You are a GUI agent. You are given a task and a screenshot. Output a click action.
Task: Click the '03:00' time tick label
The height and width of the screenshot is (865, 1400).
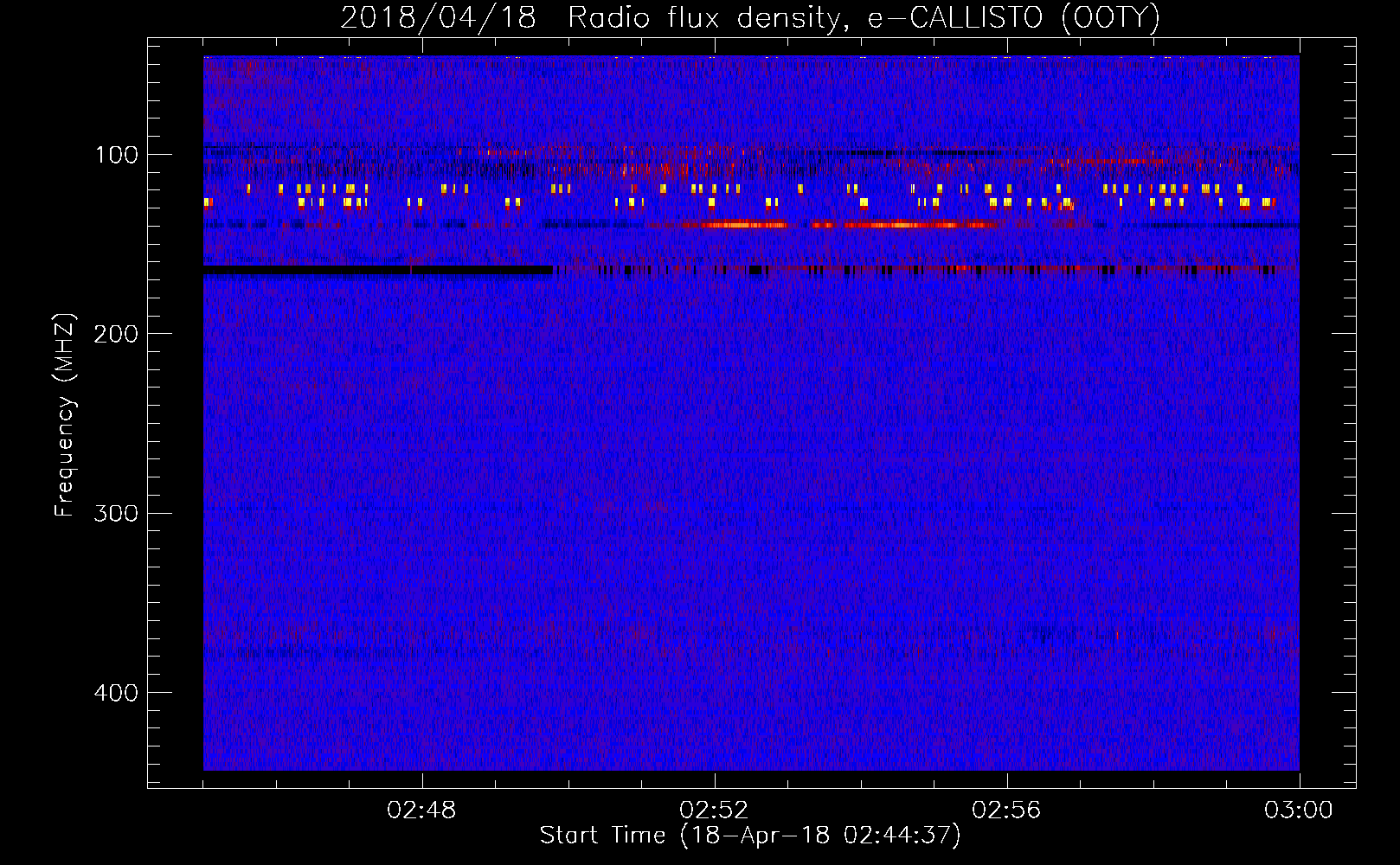tap(1299, 811)
